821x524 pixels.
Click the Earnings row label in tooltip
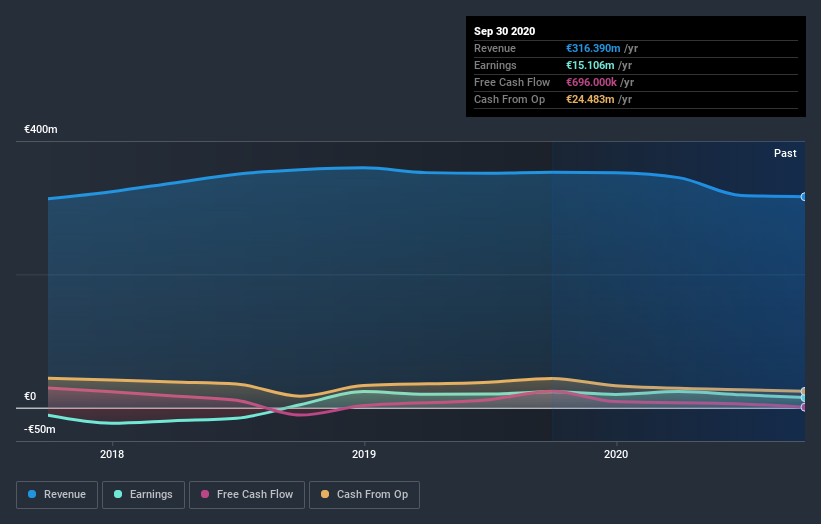tap(495, 65)
